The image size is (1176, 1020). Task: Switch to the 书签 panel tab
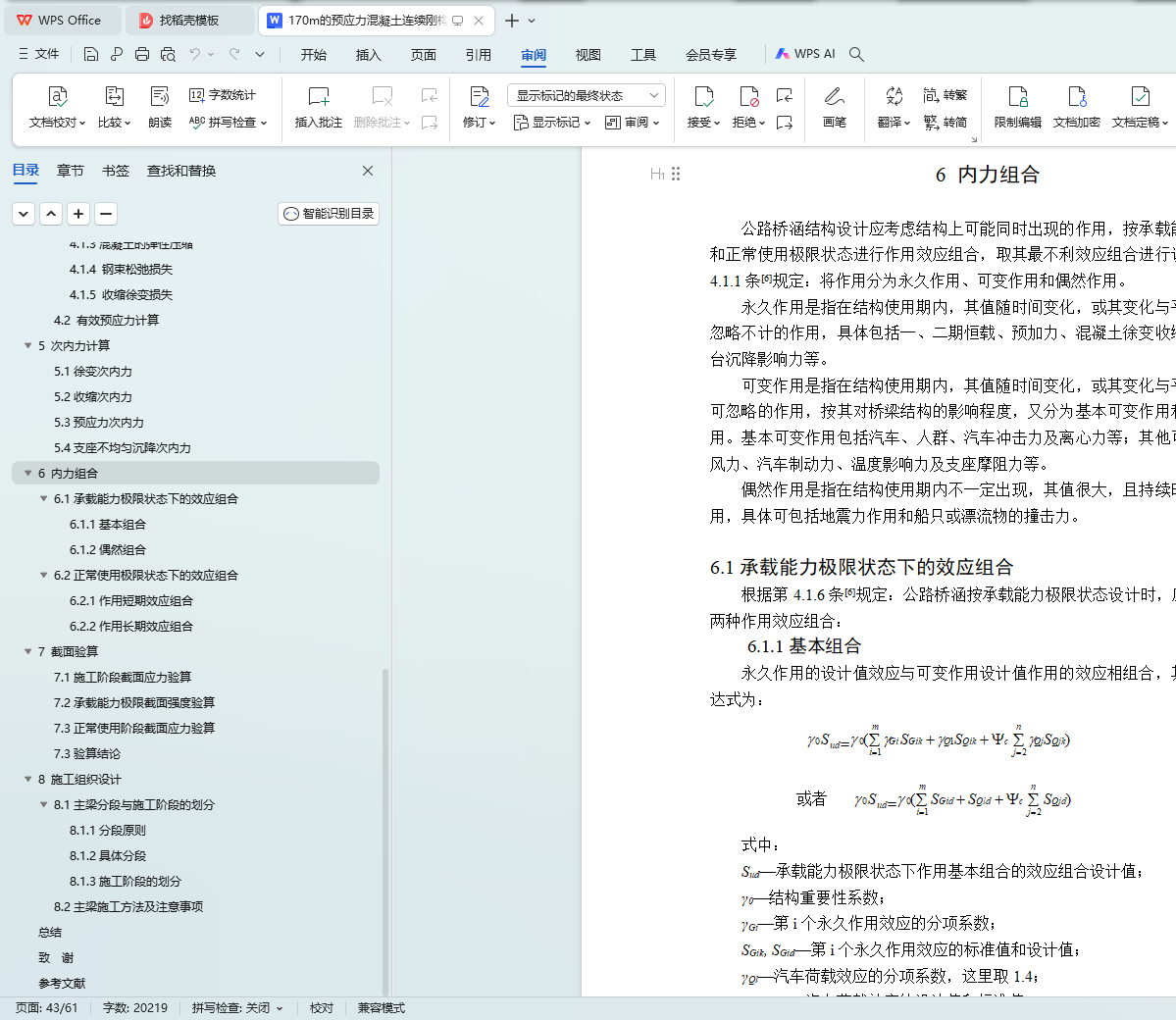pos(116,171)
